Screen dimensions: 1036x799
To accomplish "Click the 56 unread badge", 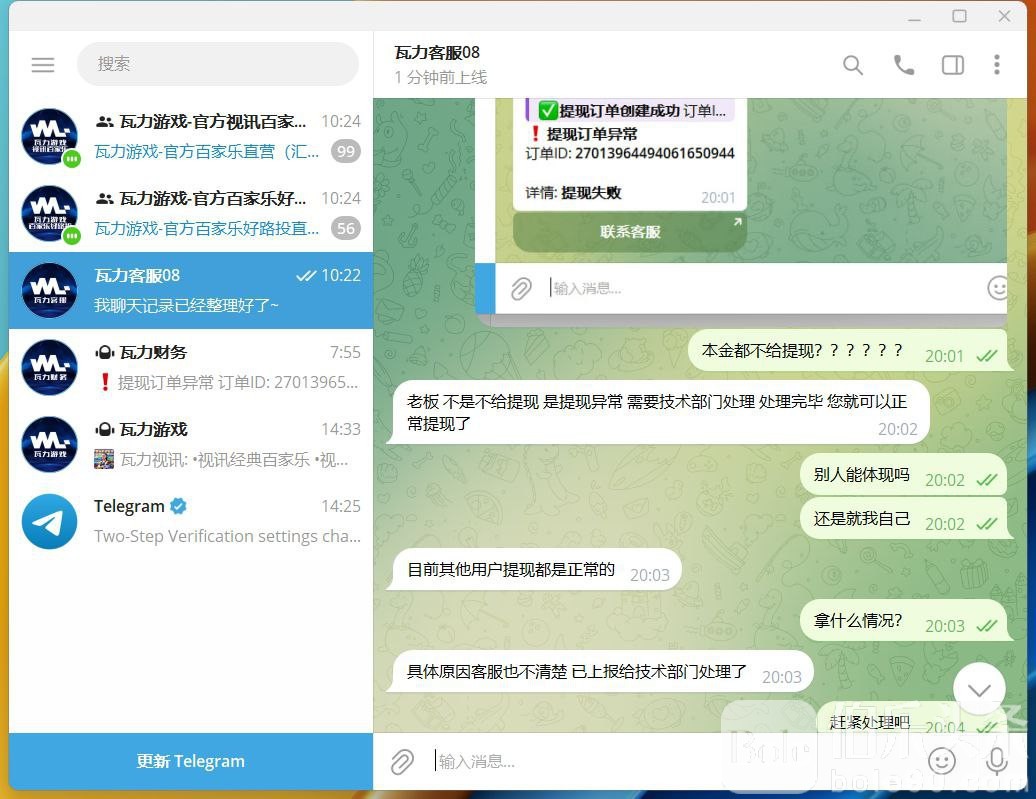I will [x=346, y=229].
